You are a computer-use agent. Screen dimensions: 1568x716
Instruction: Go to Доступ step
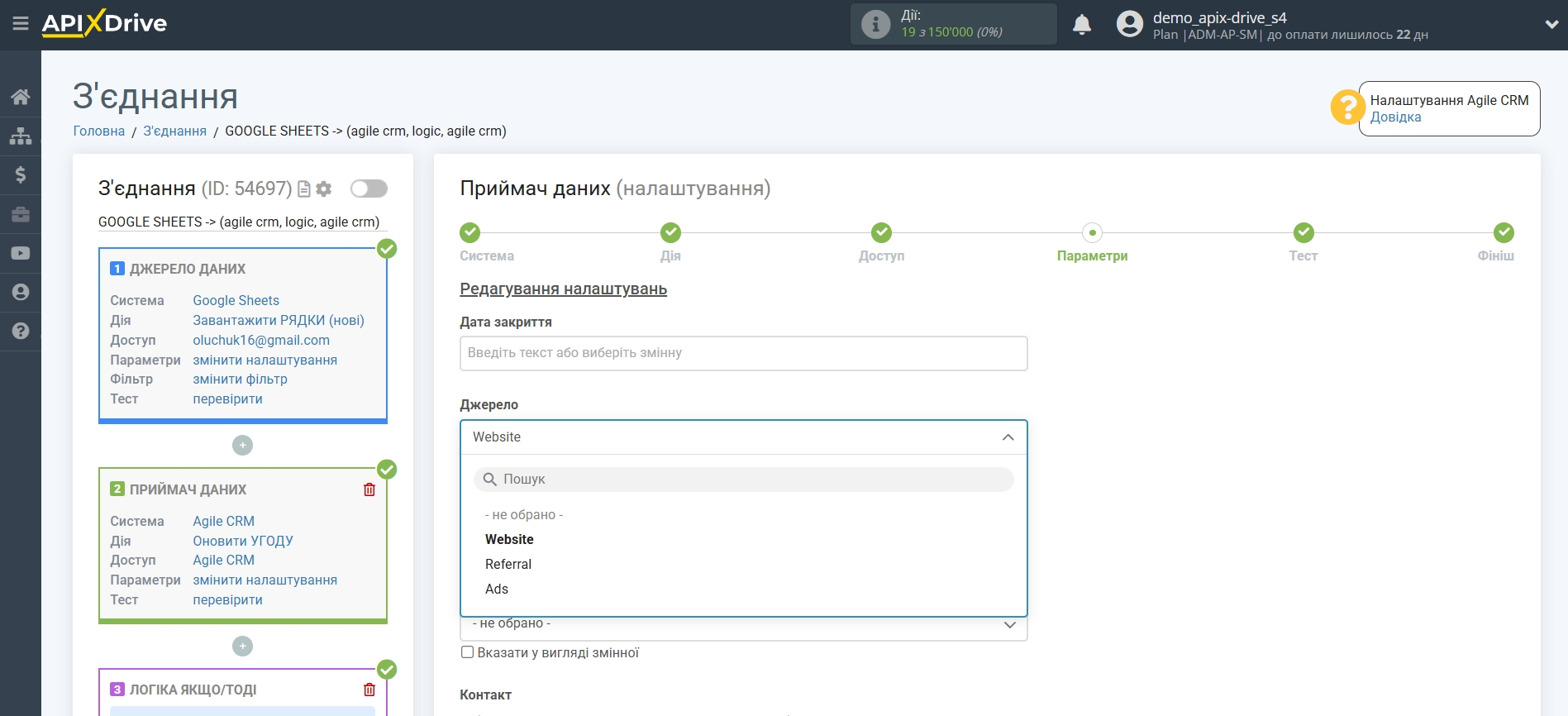[x=881, y=233]
